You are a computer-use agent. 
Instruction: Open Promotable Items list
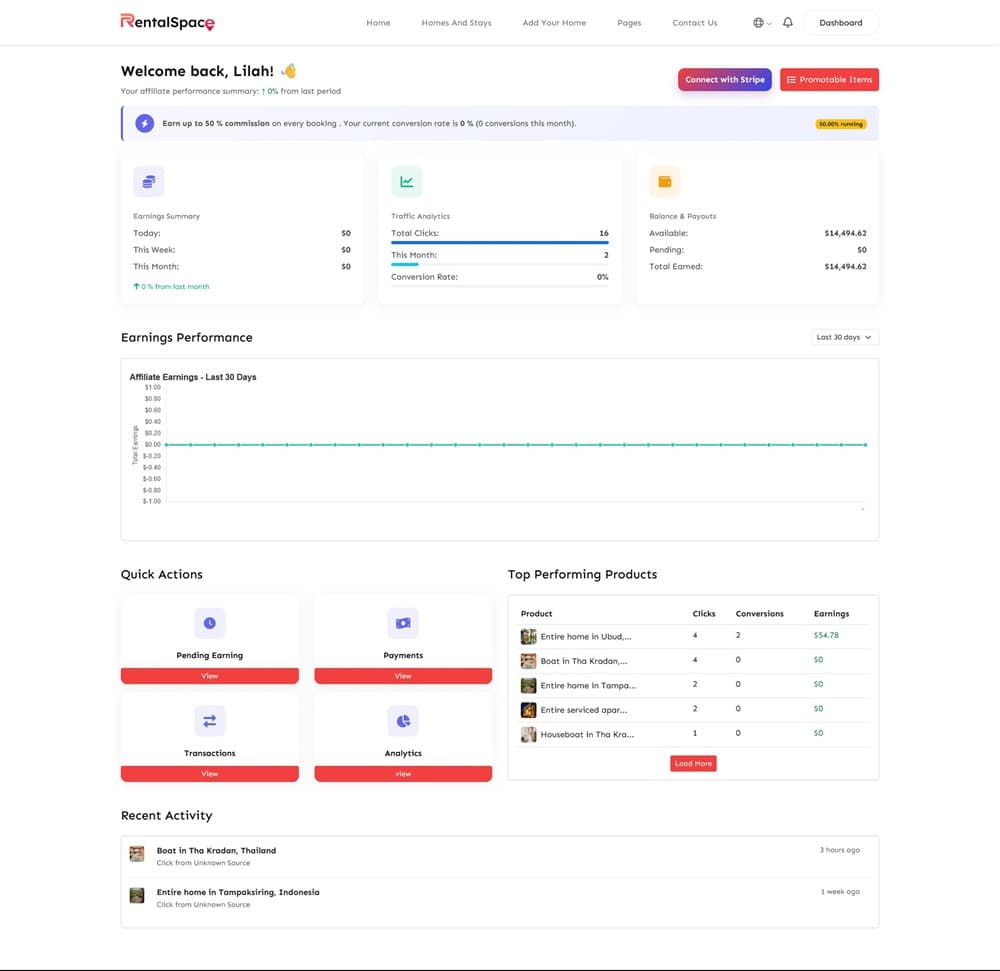click(x=829, y=80)
